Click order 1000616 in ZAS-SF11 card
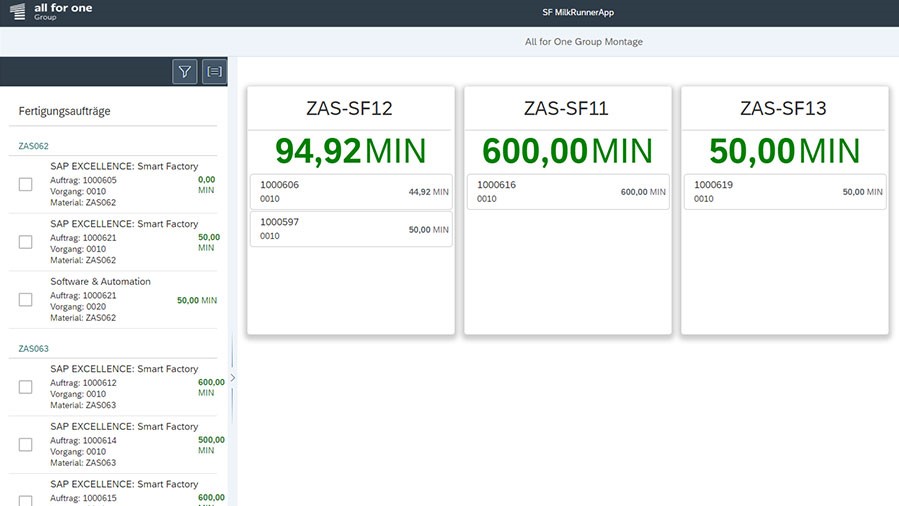This screenshot has width=899, height=506. pyautogui.click(x=567, y=192)
